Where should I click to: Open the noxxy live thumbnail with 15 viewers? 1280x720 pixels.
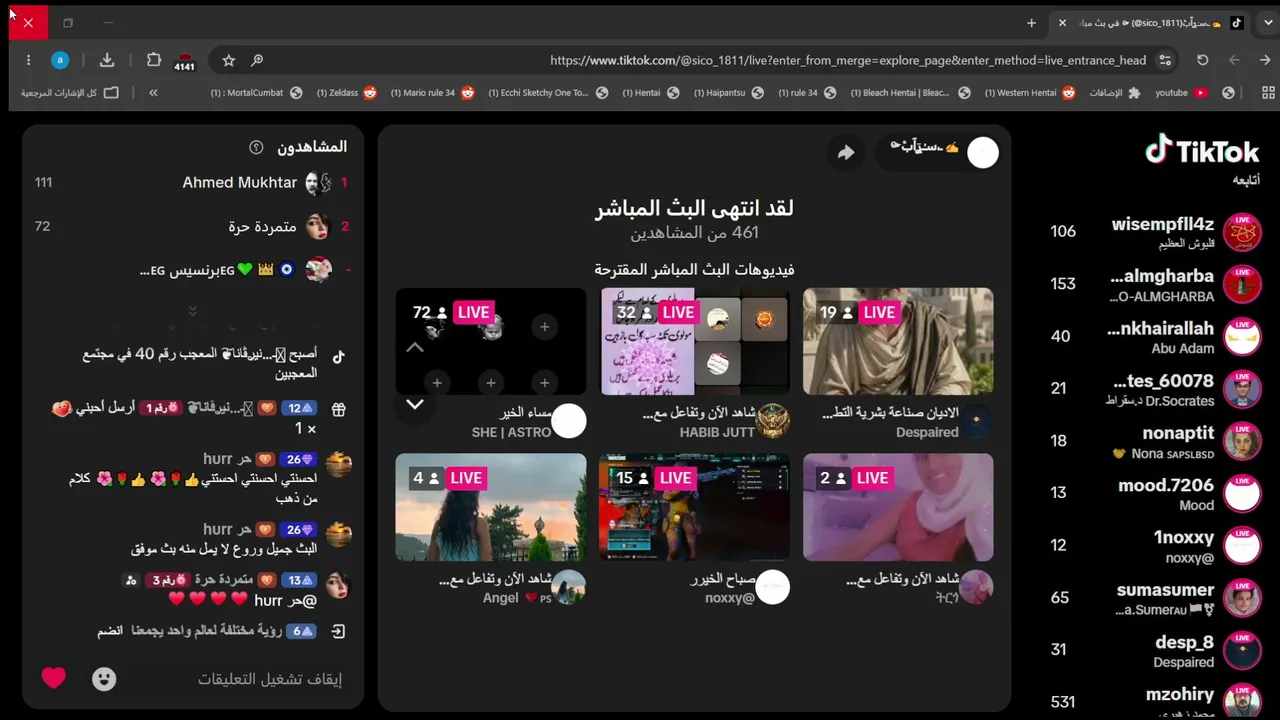(695, 507)
